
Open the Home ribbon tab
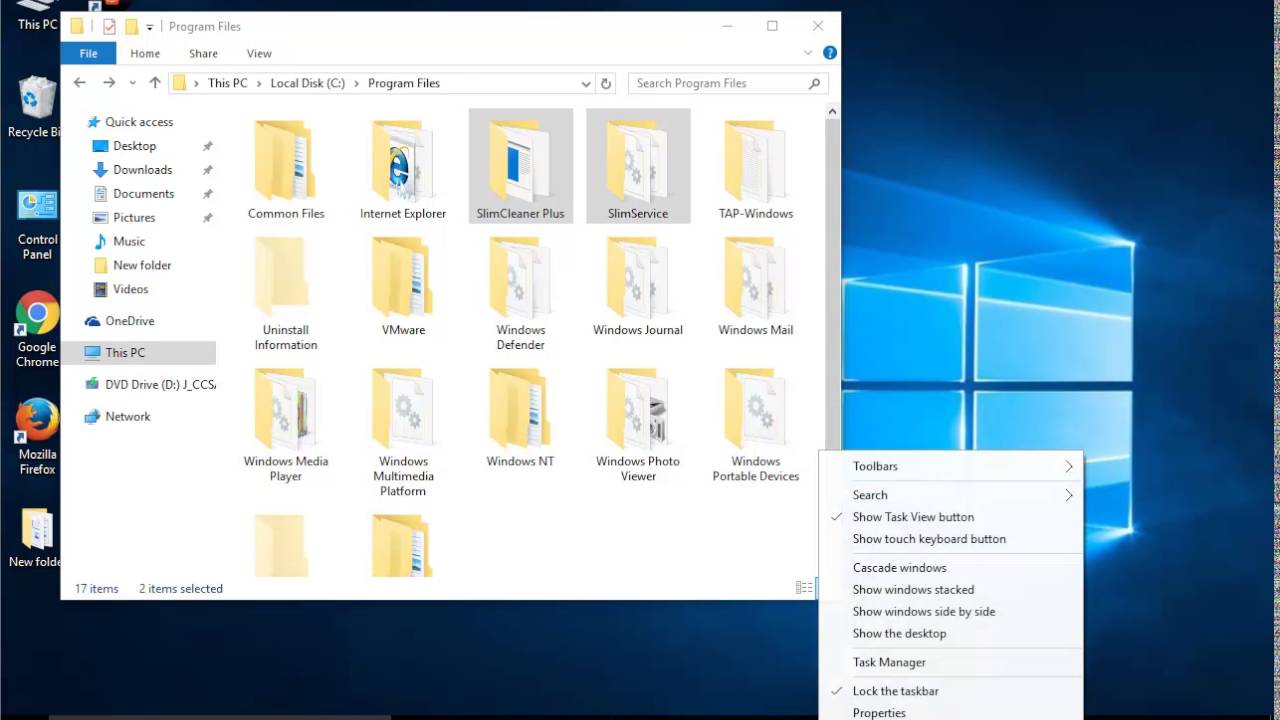click(x=145, y=53)
